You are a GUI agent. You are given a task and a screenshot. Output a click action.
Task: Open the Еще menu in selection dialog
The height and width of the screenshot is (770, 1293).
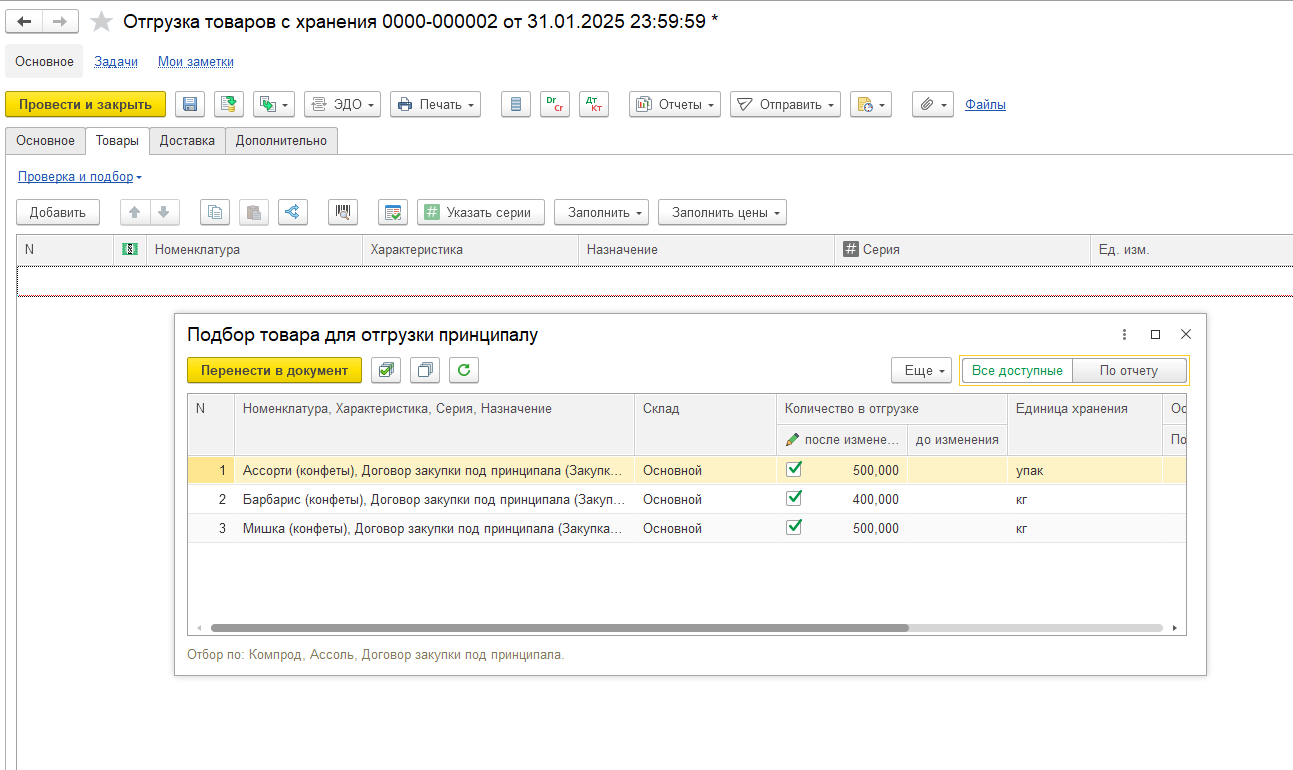pyautogui.click(x=921, y=370)
